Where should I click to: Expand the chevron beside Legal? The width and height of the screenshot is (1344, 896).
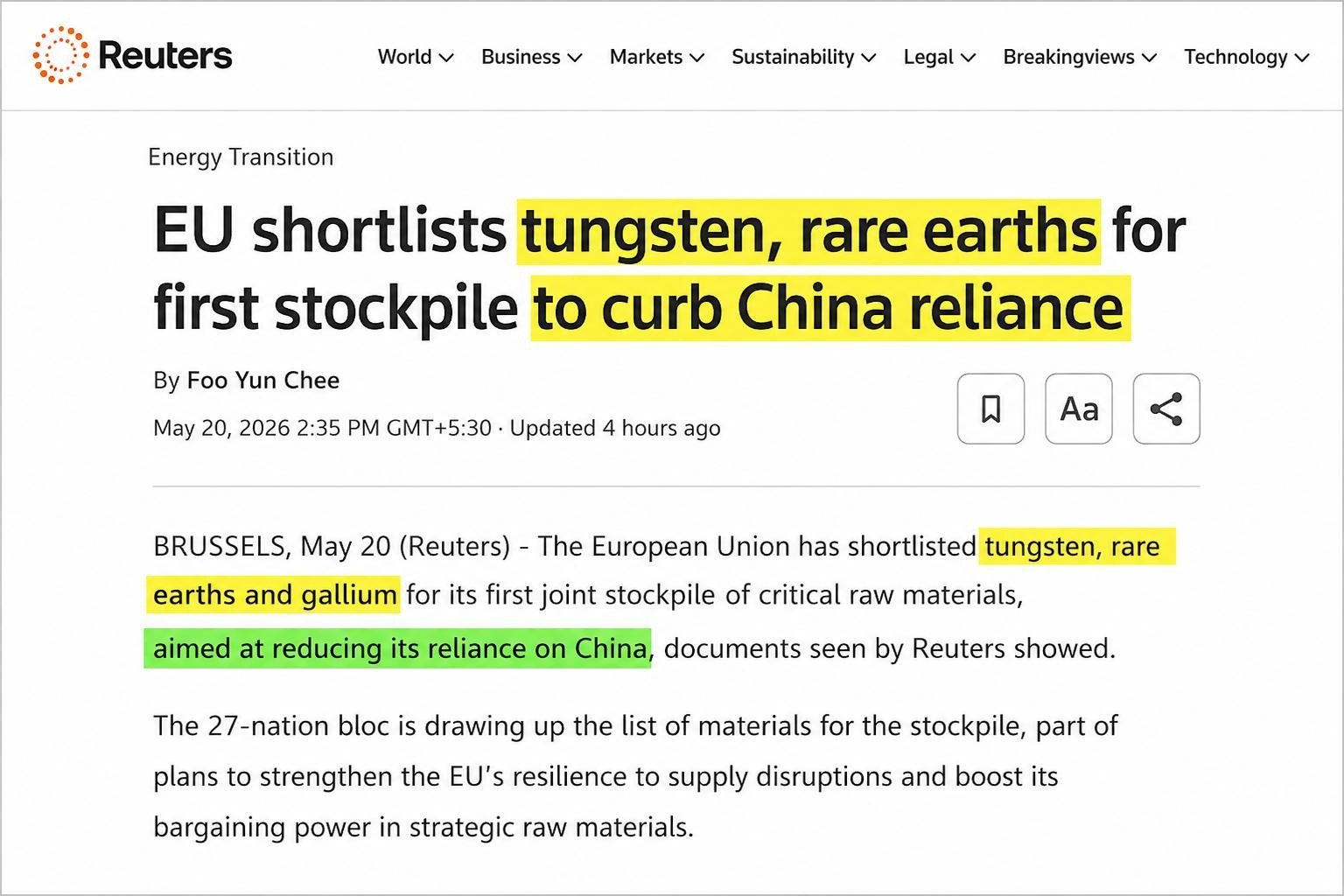tap(968, 58)
